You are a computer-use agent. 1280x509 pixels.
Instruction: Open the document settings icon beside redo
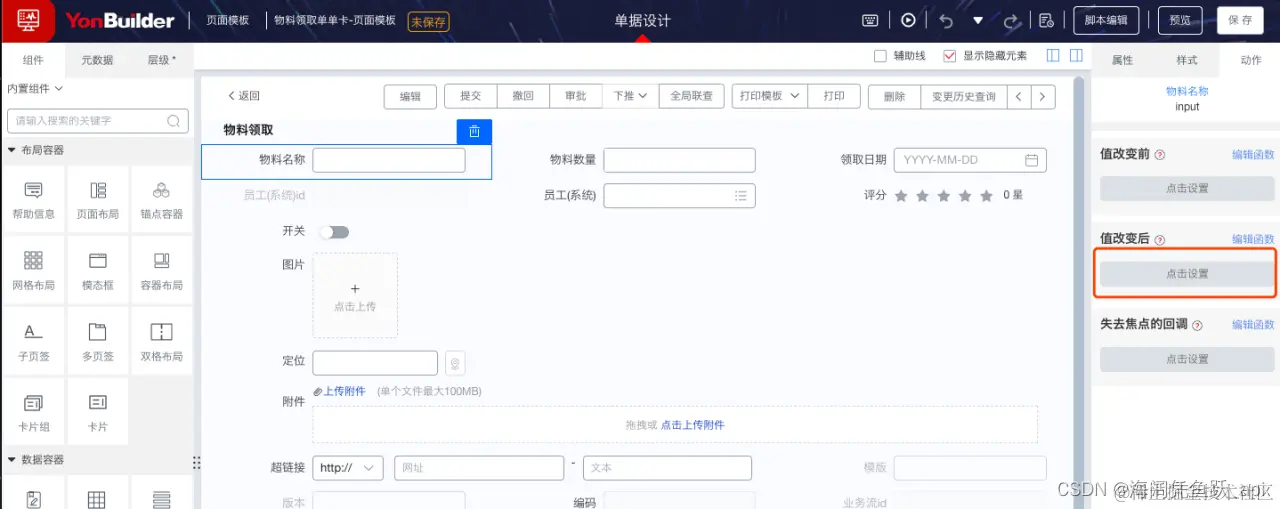[x=1046, y=20]
